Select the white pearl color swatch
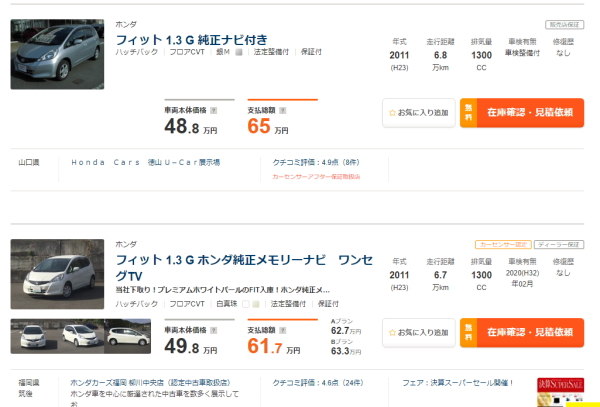The image size is (600, 407). point(246,304)
